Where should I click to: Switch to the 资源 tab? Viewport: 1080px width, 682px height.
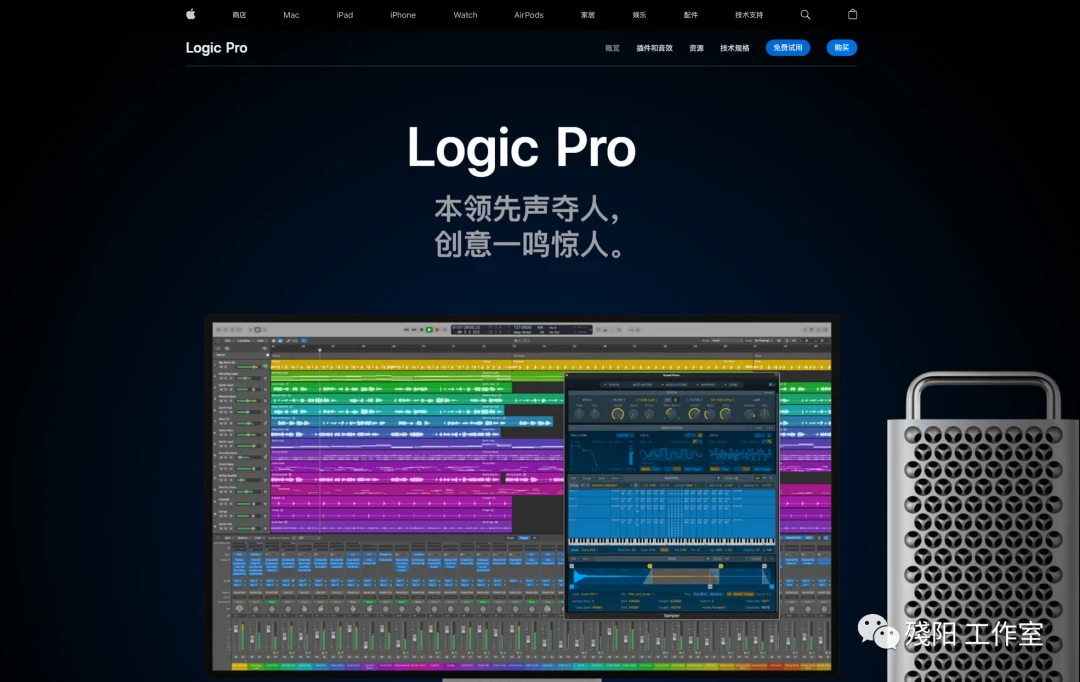[x=696, y=48]
